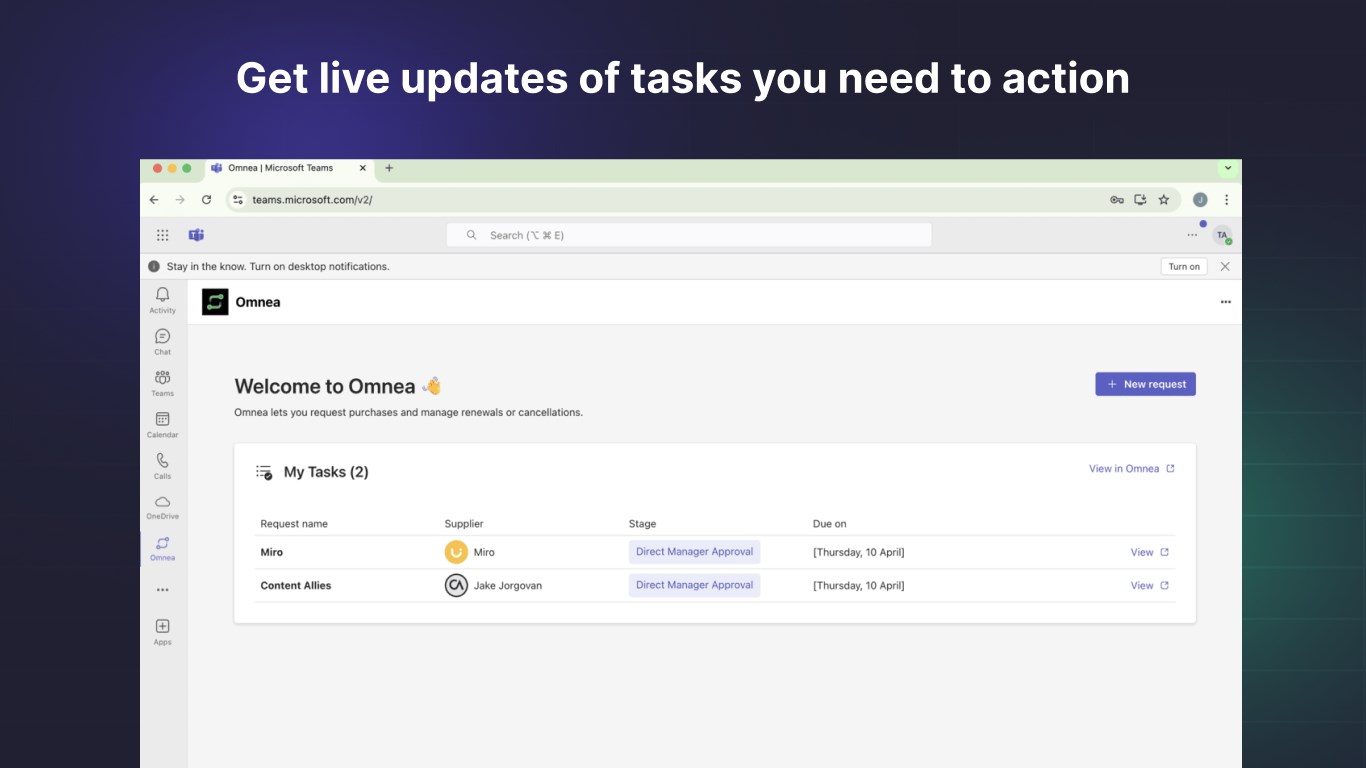
Task: Open the Apps store in sidebar
Action: point(163,631)
